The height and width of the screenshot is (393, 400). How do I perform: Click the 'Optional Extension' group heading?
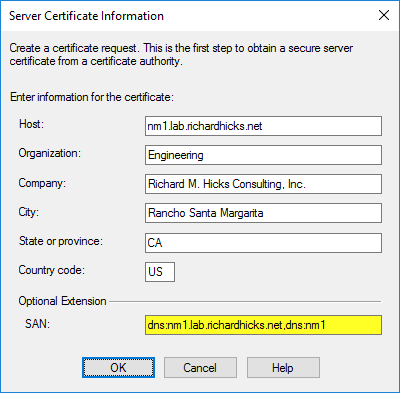click(x=62, y=301)
